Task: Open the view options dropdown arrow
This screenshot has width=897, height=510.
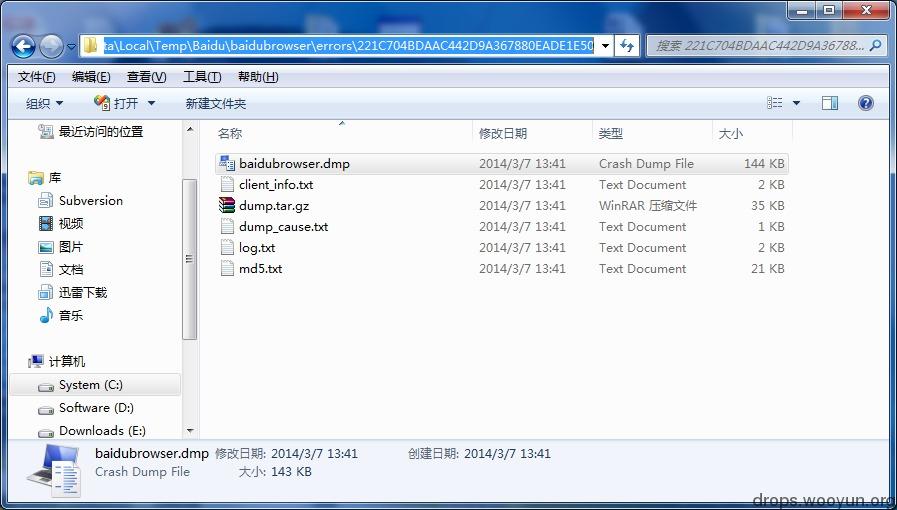Action: pyautogui.click(x=797, y=103)
